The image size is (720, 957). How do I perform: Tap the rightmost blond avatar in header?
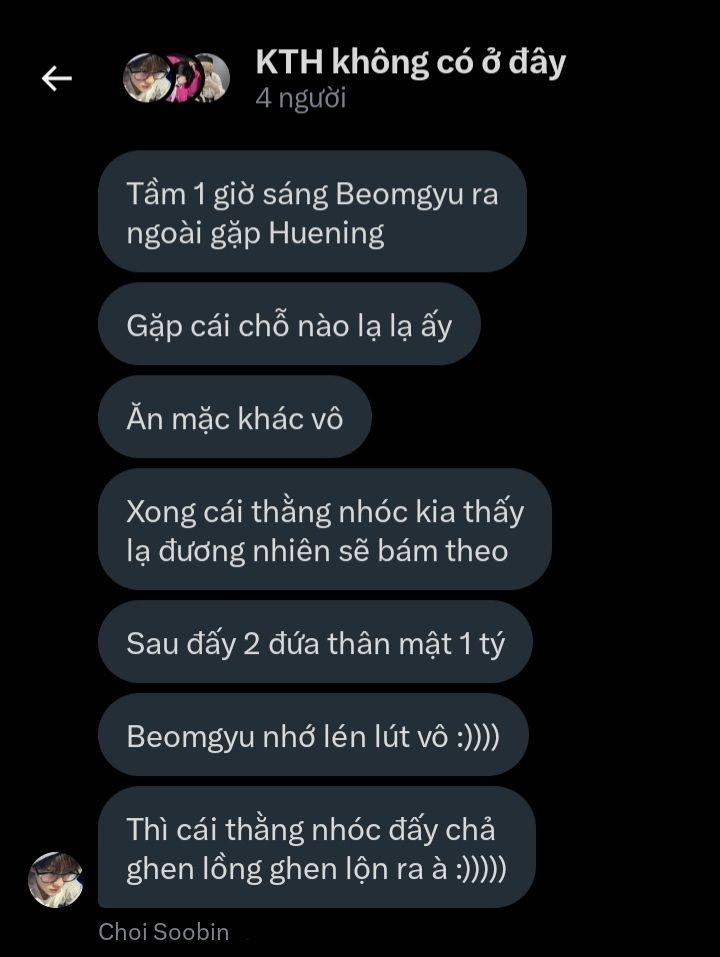214,78
